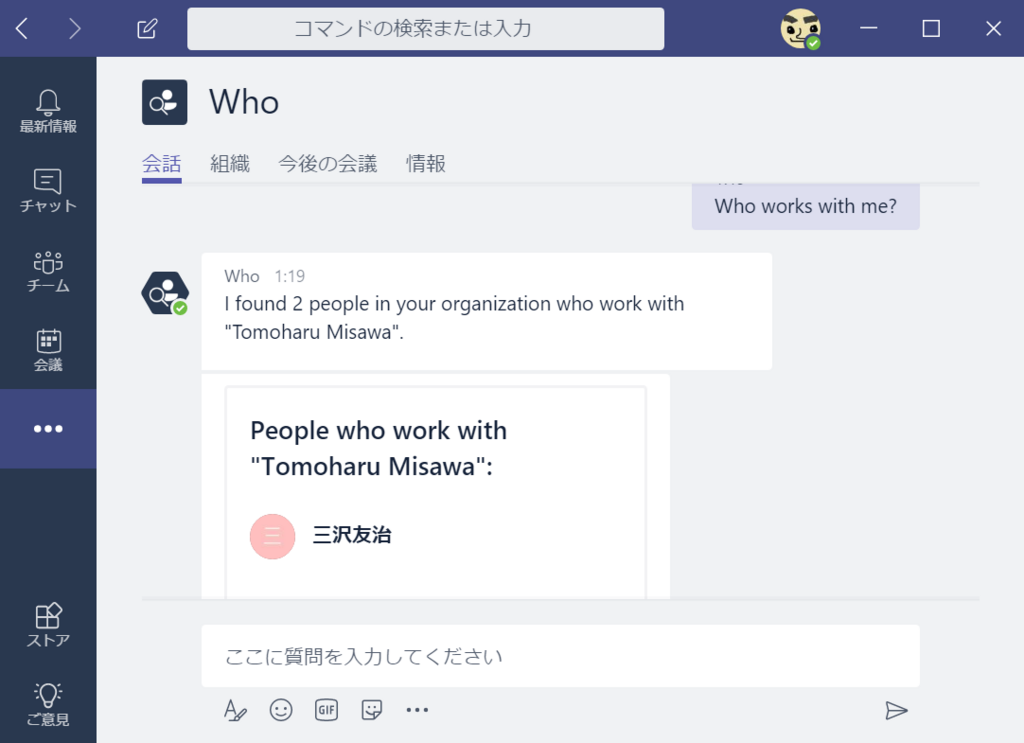The width and height of the screenshot is (1024, 743).
Task: Select the 情報 tab of the Who app
Action: tap(425, 163)
